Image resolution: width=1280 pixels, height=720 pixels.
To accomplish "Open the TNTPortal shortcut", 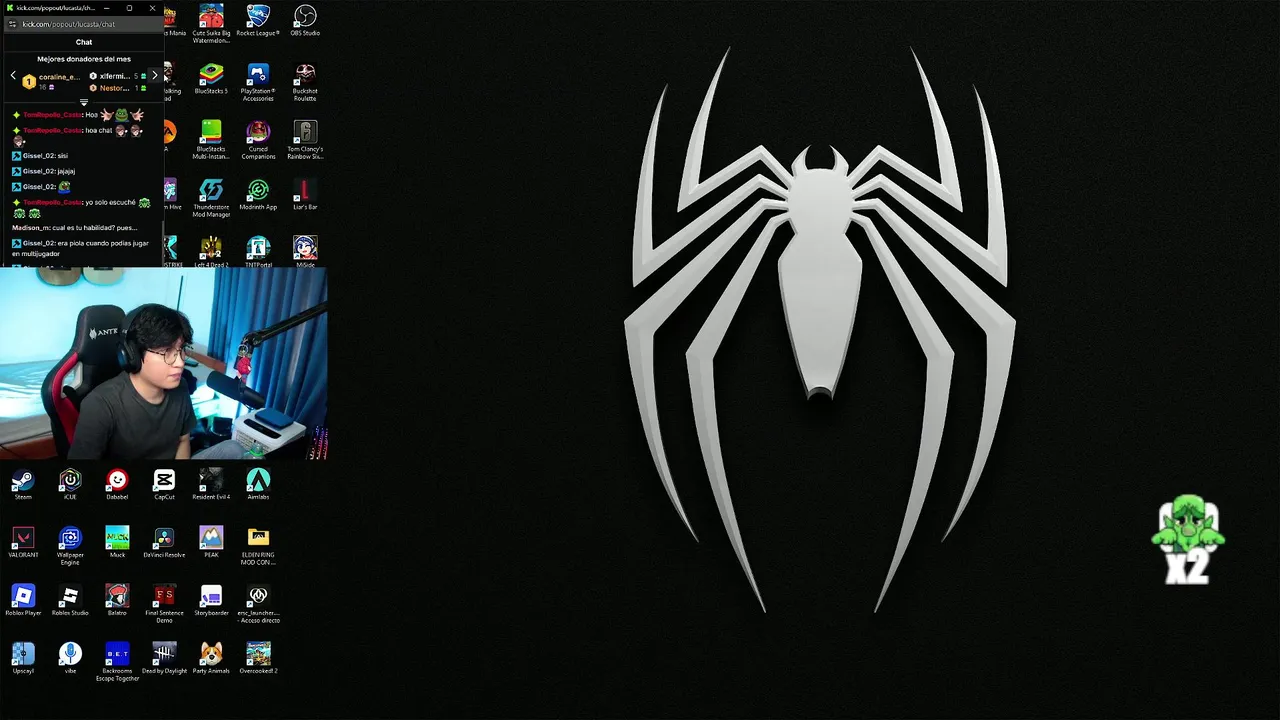I will click(x=258, y=252).
